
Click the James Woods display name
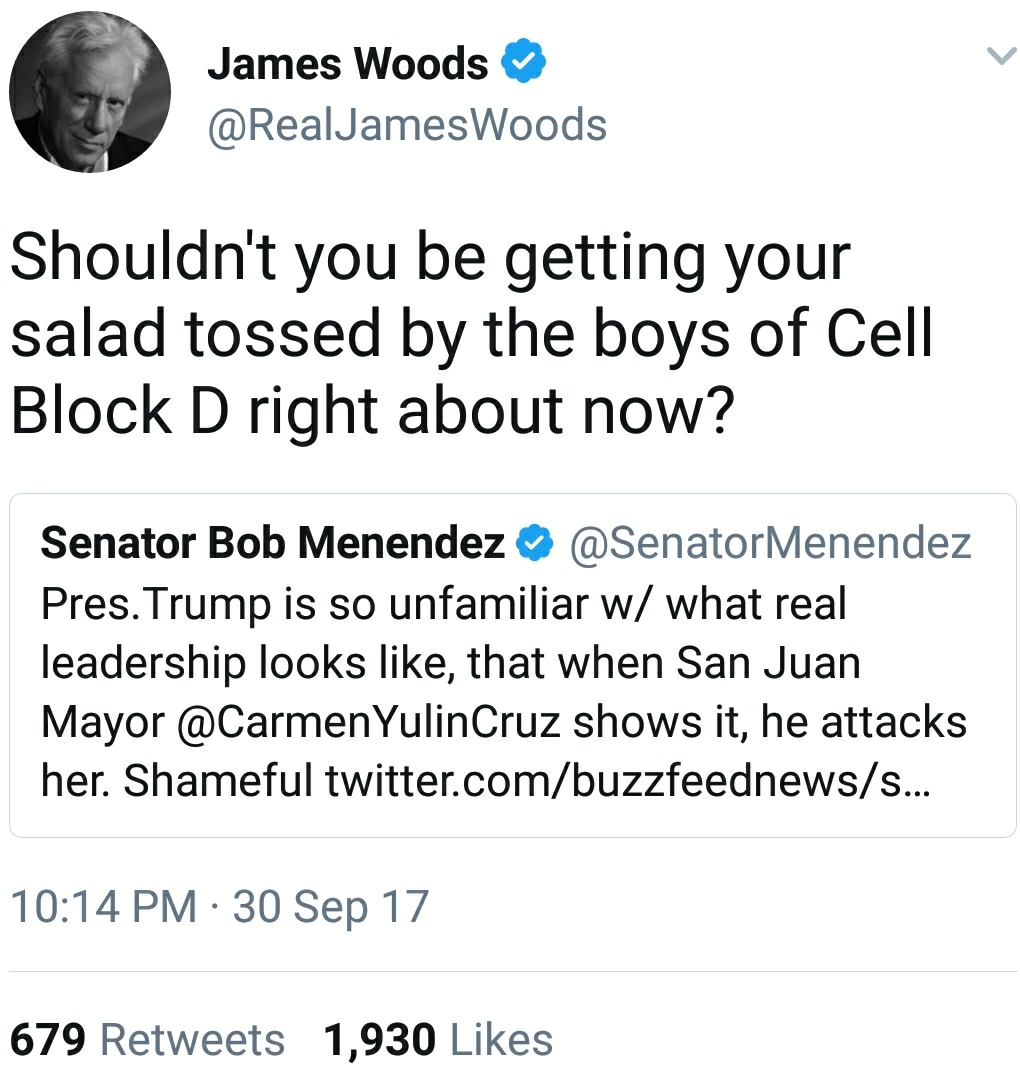tap(347, 65)
